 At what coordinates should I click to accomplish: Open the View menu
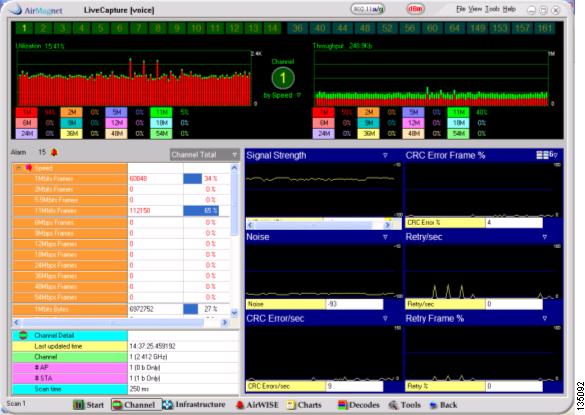click(x=475, y=9)
